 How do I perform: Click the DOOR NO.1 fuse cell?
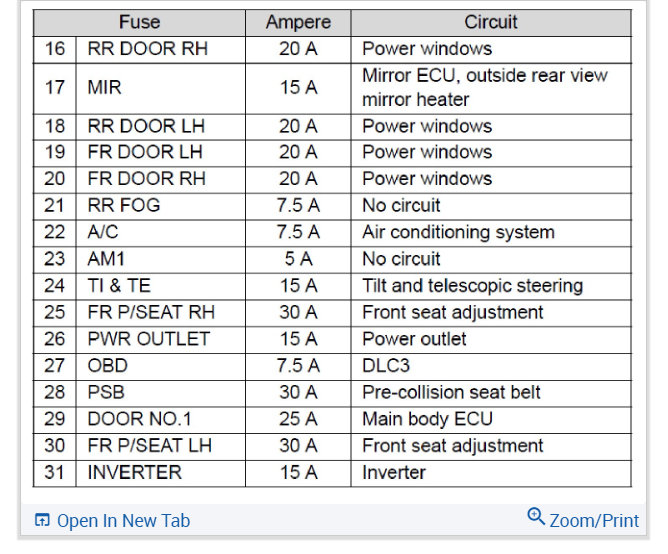(x=136, y=419)
